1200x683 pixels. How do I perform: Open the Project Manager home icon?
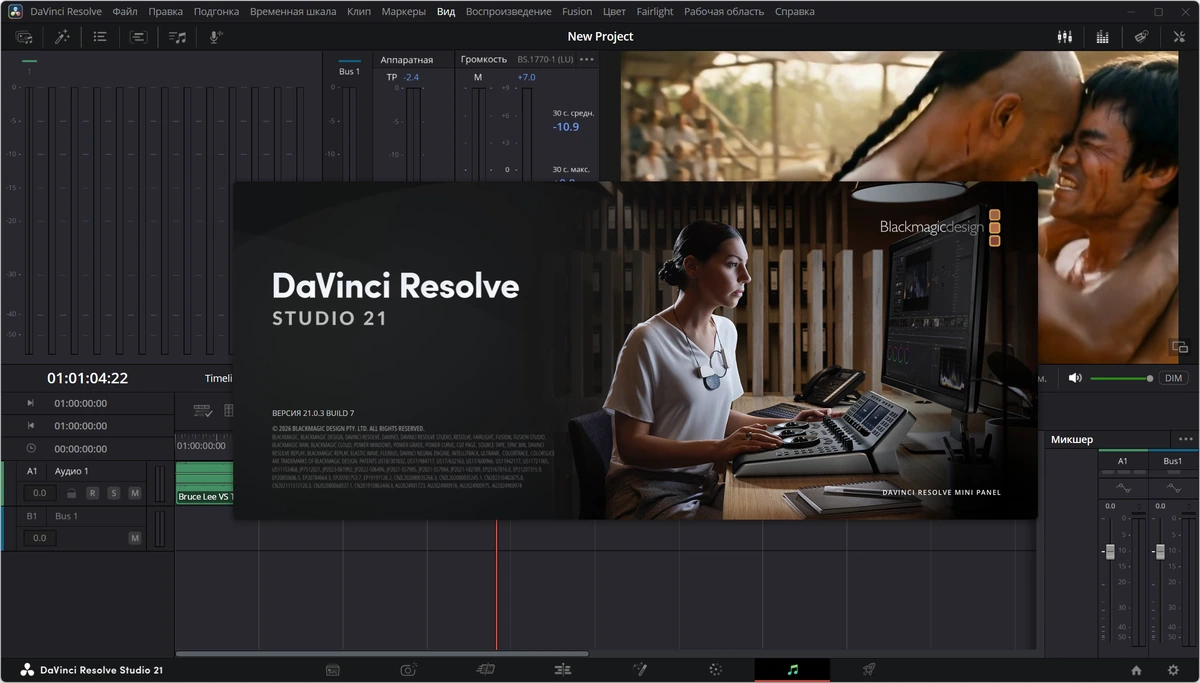[1136, 670]
